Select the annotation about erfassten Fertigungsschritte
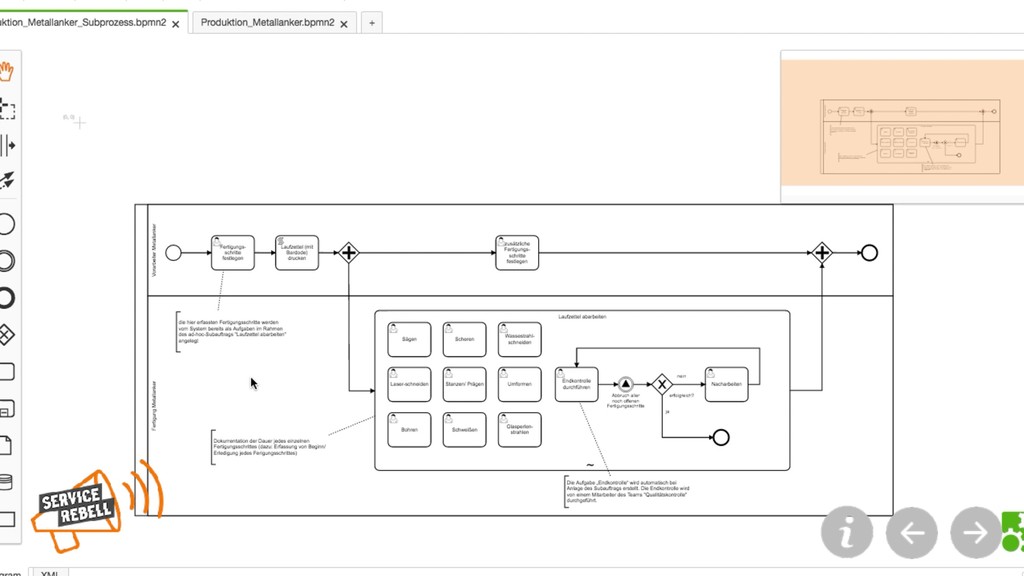Screen dimensions: 1024x576 click(x=231, y=331)
